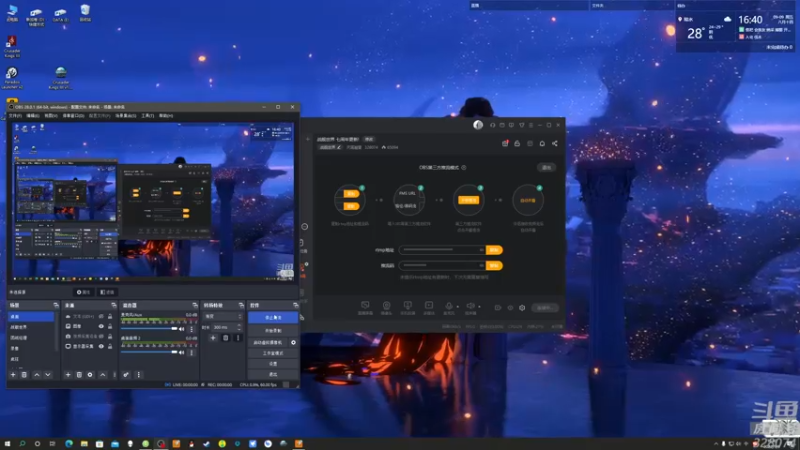Open the Help menu in OBS
The width and height of the screenshot is (800, 450).
166,116
